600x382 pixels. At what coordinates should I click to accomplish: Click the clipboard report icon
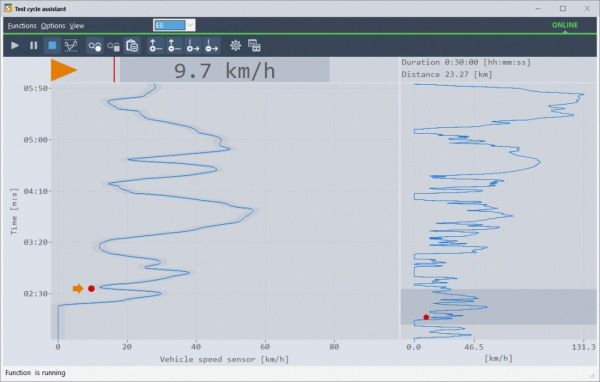132,46
